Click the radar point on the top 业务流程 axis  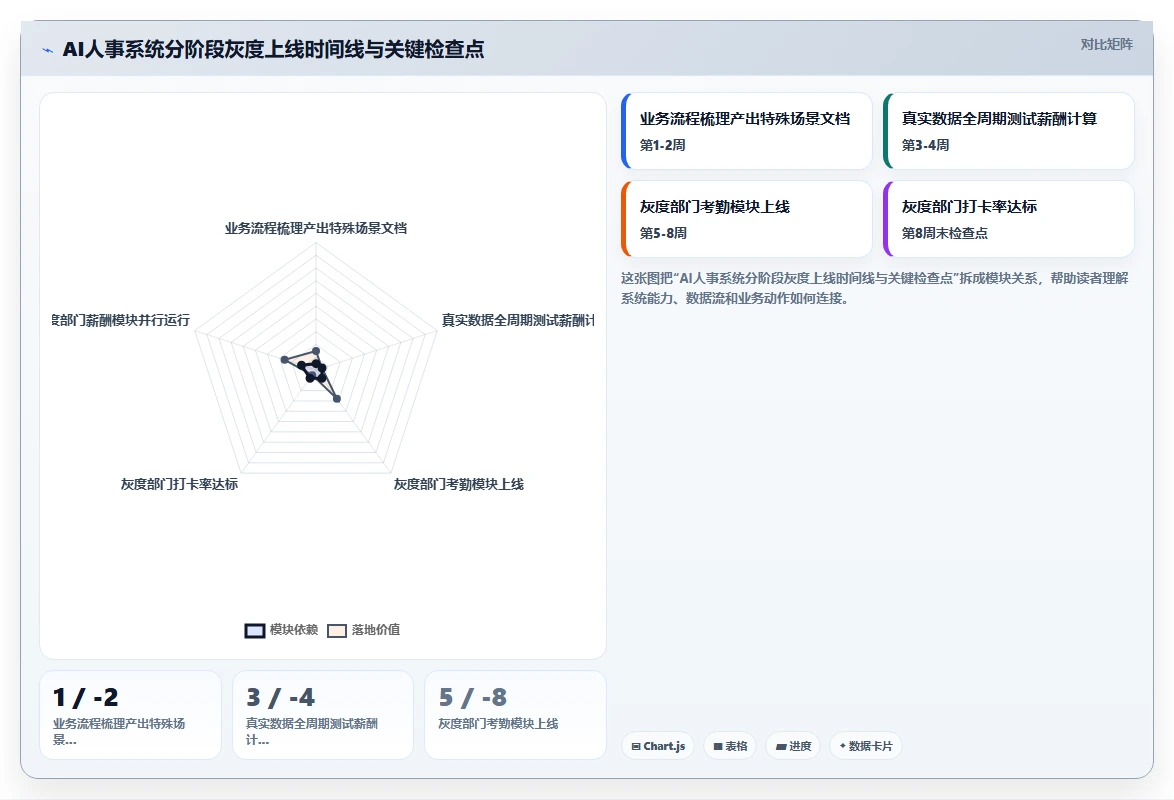coord(316,351)
